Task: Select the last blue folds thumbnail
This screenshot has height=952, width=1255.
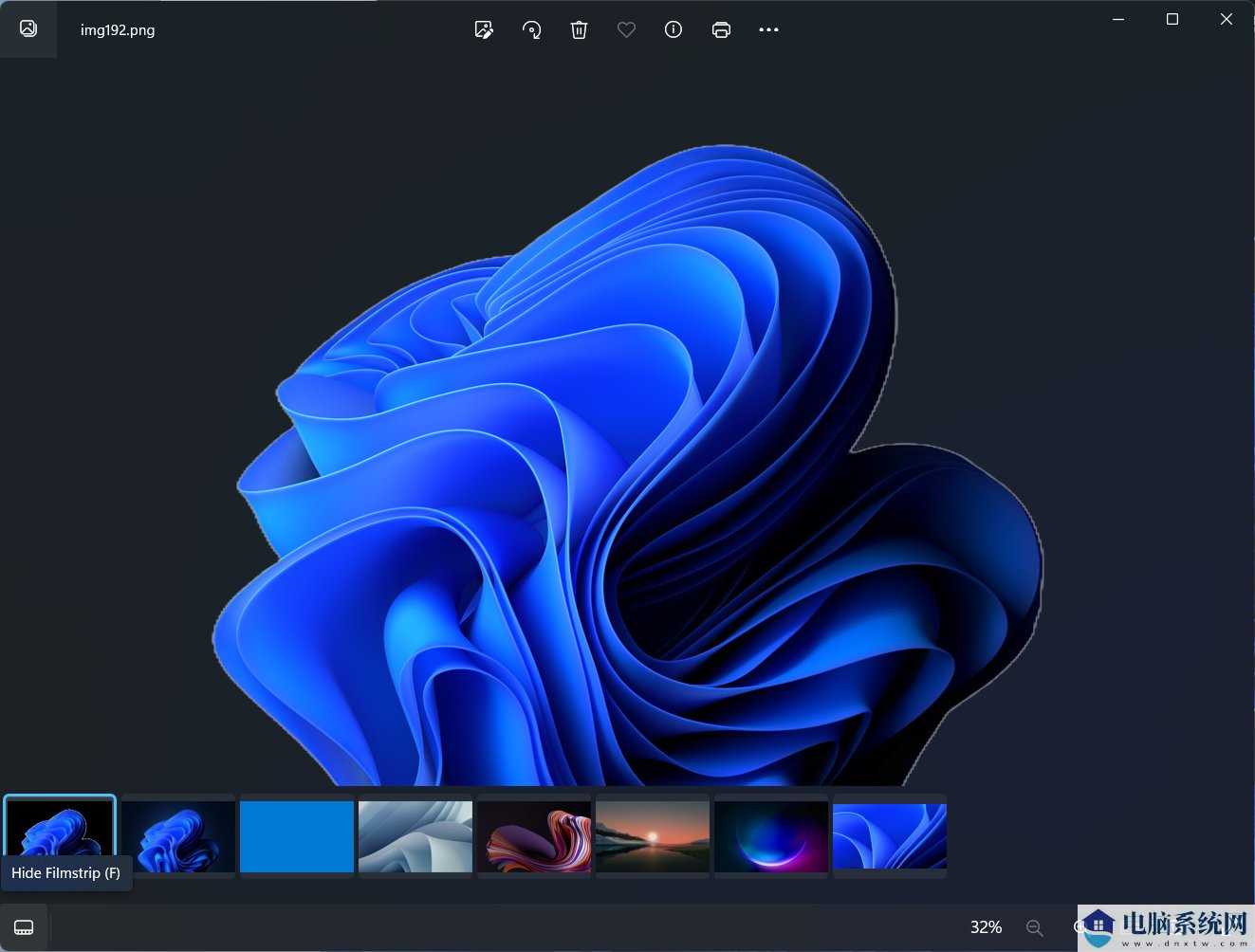Action: click(x=890, y=836)
